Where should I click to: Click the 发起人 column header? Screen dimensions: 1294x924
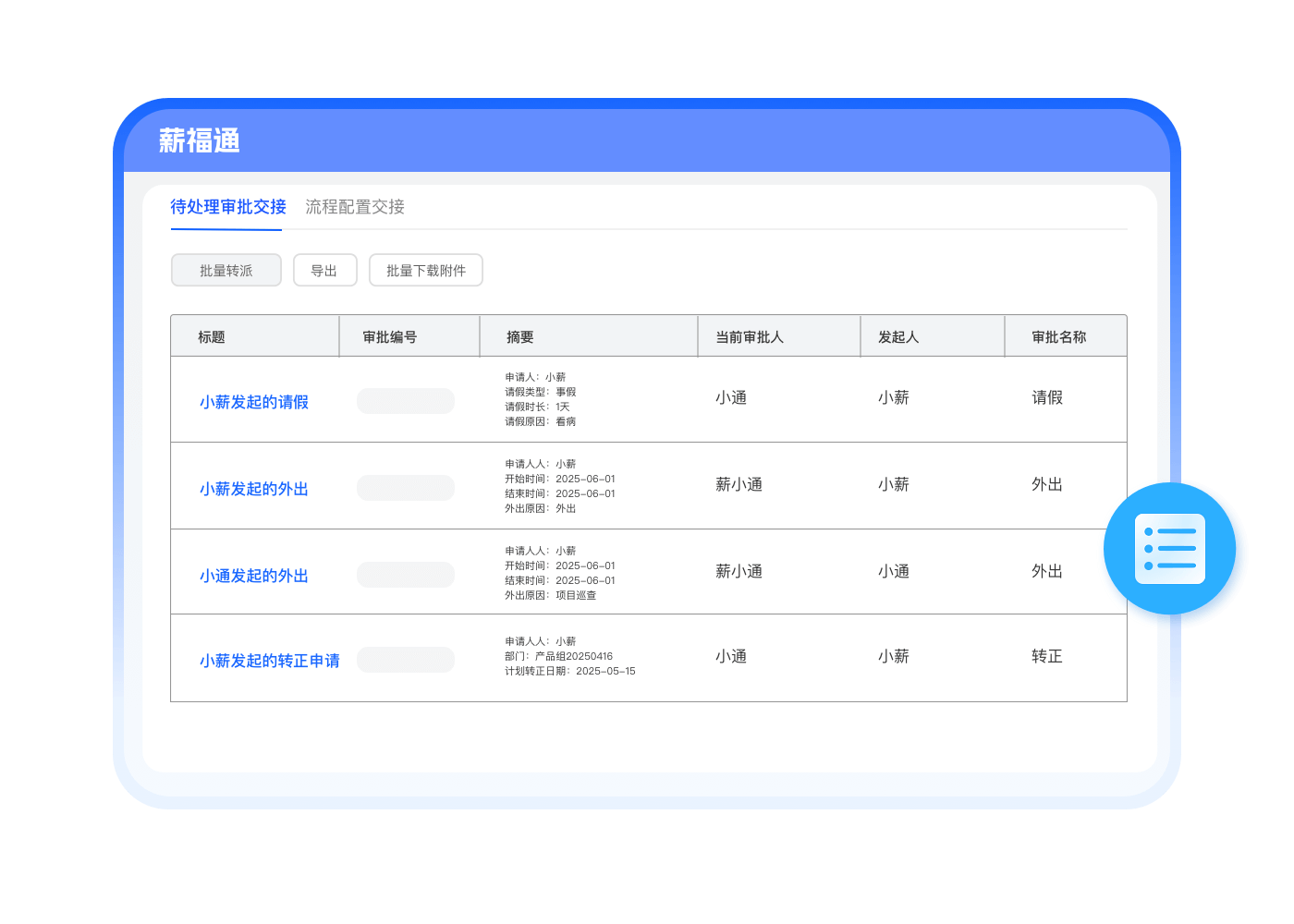click(x=898, y=337)
